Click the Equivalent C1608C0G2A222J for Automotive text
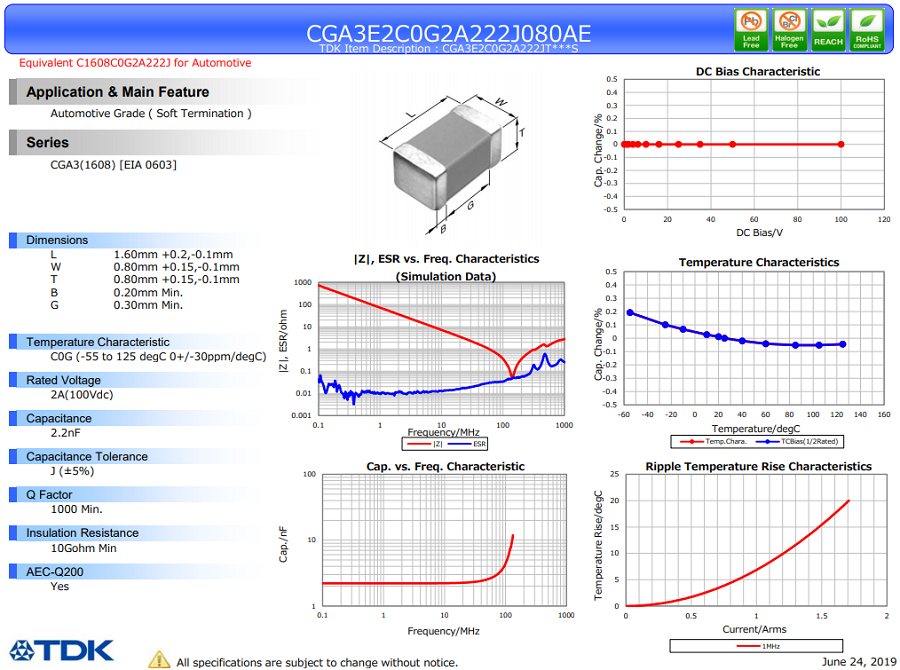Image resolution: width=900 pixels, height=670 pixels. point(136,63)
